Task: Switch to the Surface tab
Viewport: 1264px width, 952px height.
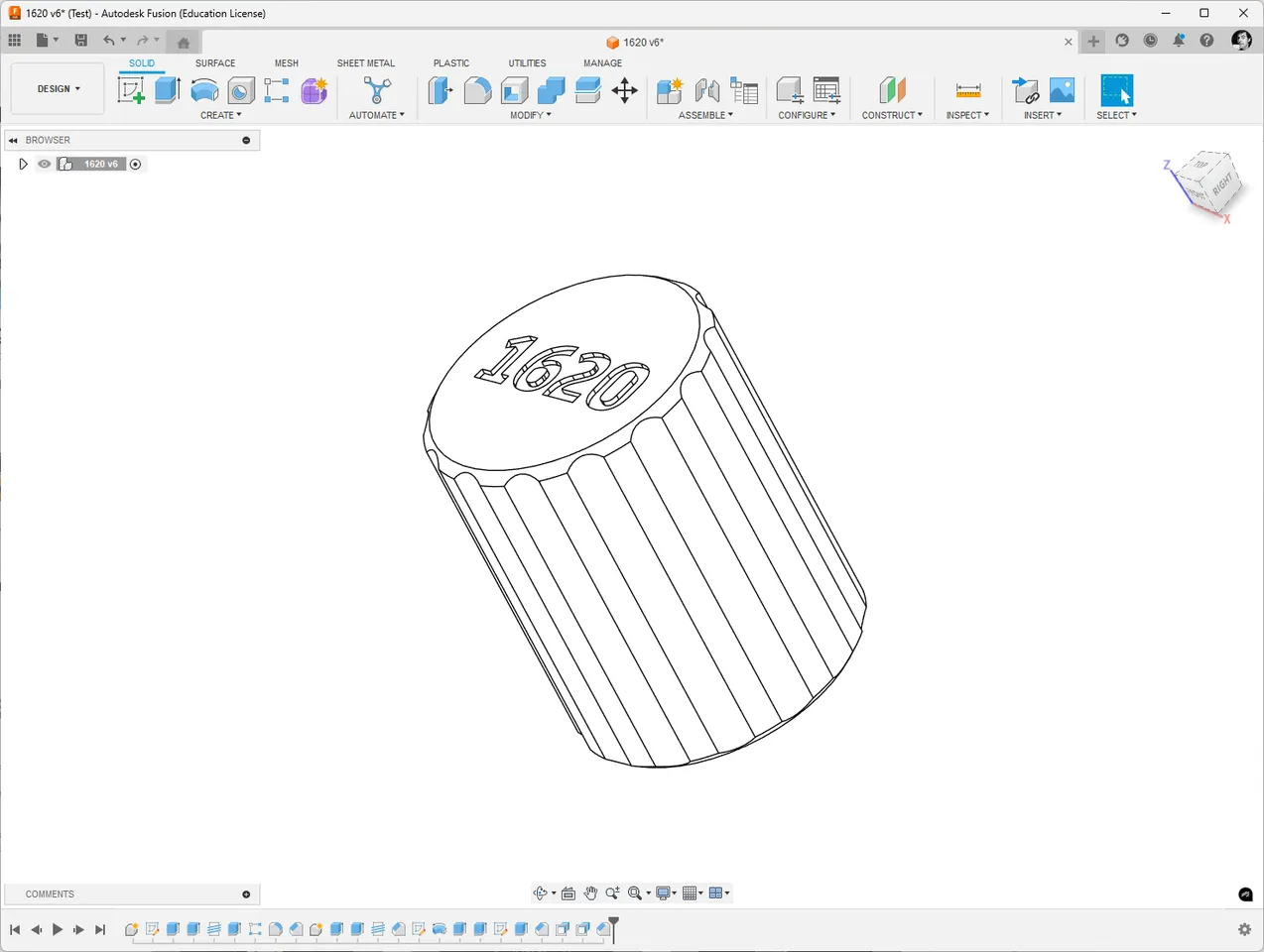Action: click(x=215, y=62)
